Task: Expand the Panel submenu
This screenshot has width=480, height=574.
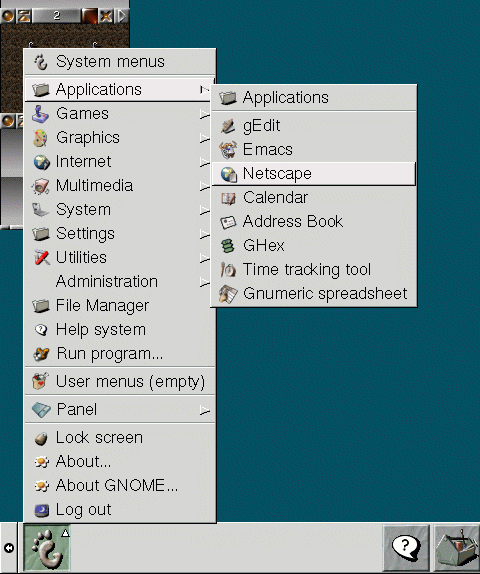Action: coord(120,409)
